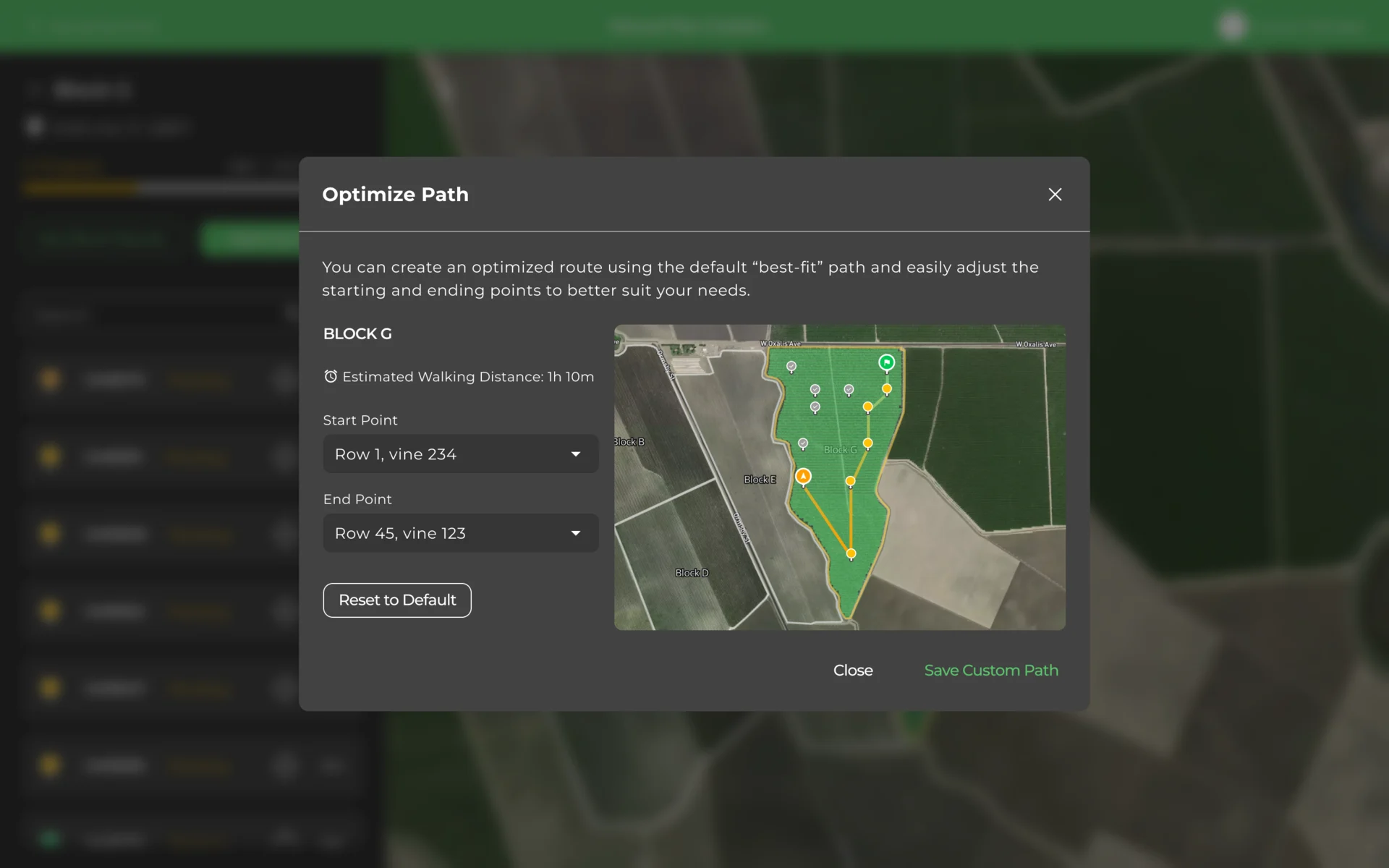
Task: Open the Start Point dropdown showing Row 1, vine 234
Action: [461, 454]
